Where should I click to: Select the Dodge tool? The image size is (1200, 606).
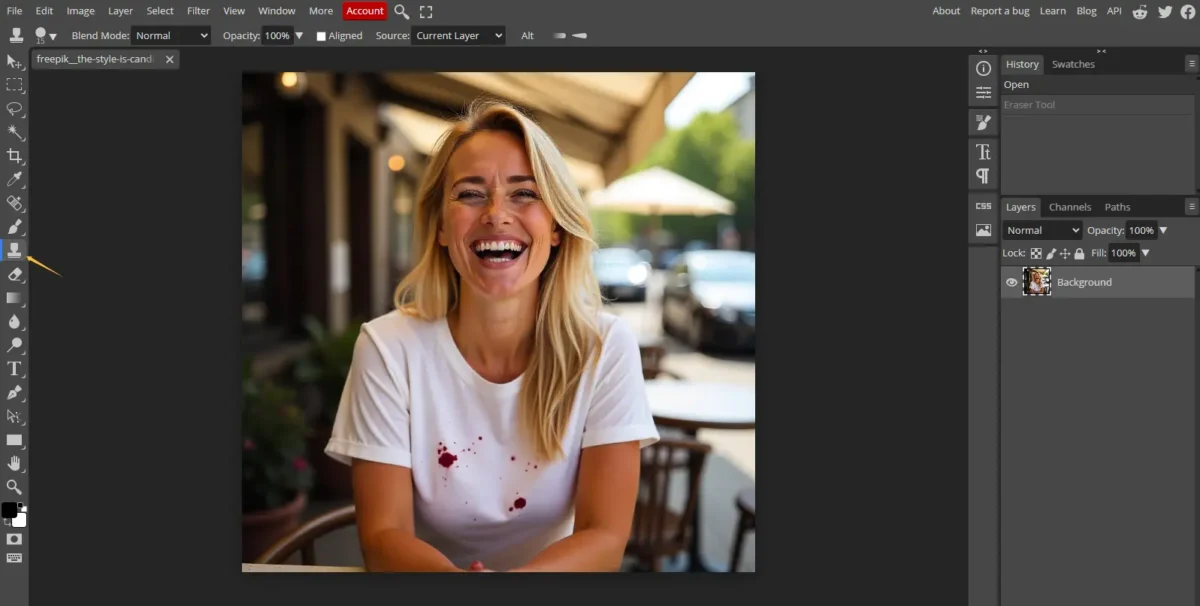pos(14,345)
